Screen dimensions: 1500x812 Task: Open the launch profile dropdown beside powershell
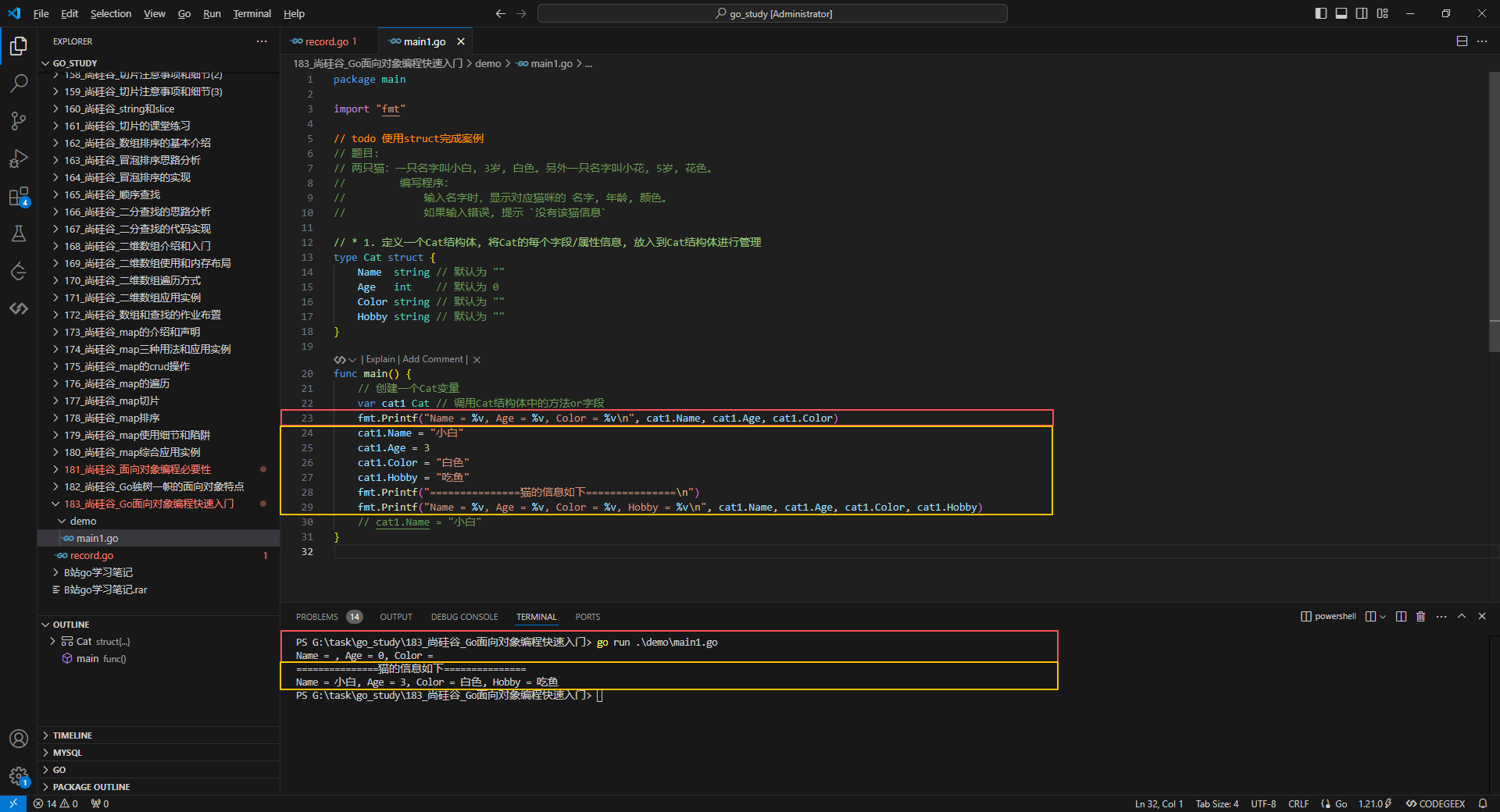pyautogui.click(x=1383, y=617)
